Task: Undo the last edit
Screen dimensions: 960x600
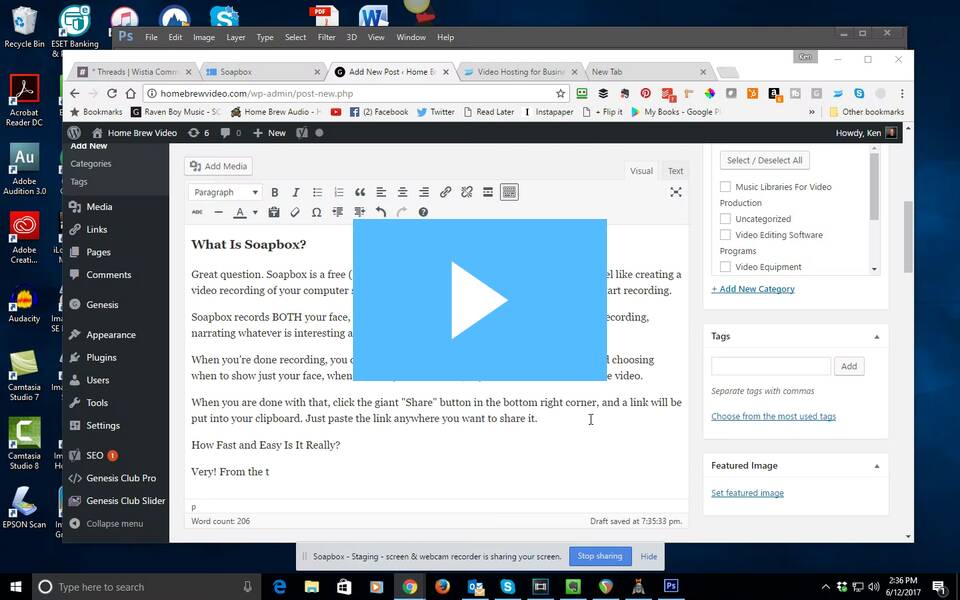Action: (x=381, y=212)
